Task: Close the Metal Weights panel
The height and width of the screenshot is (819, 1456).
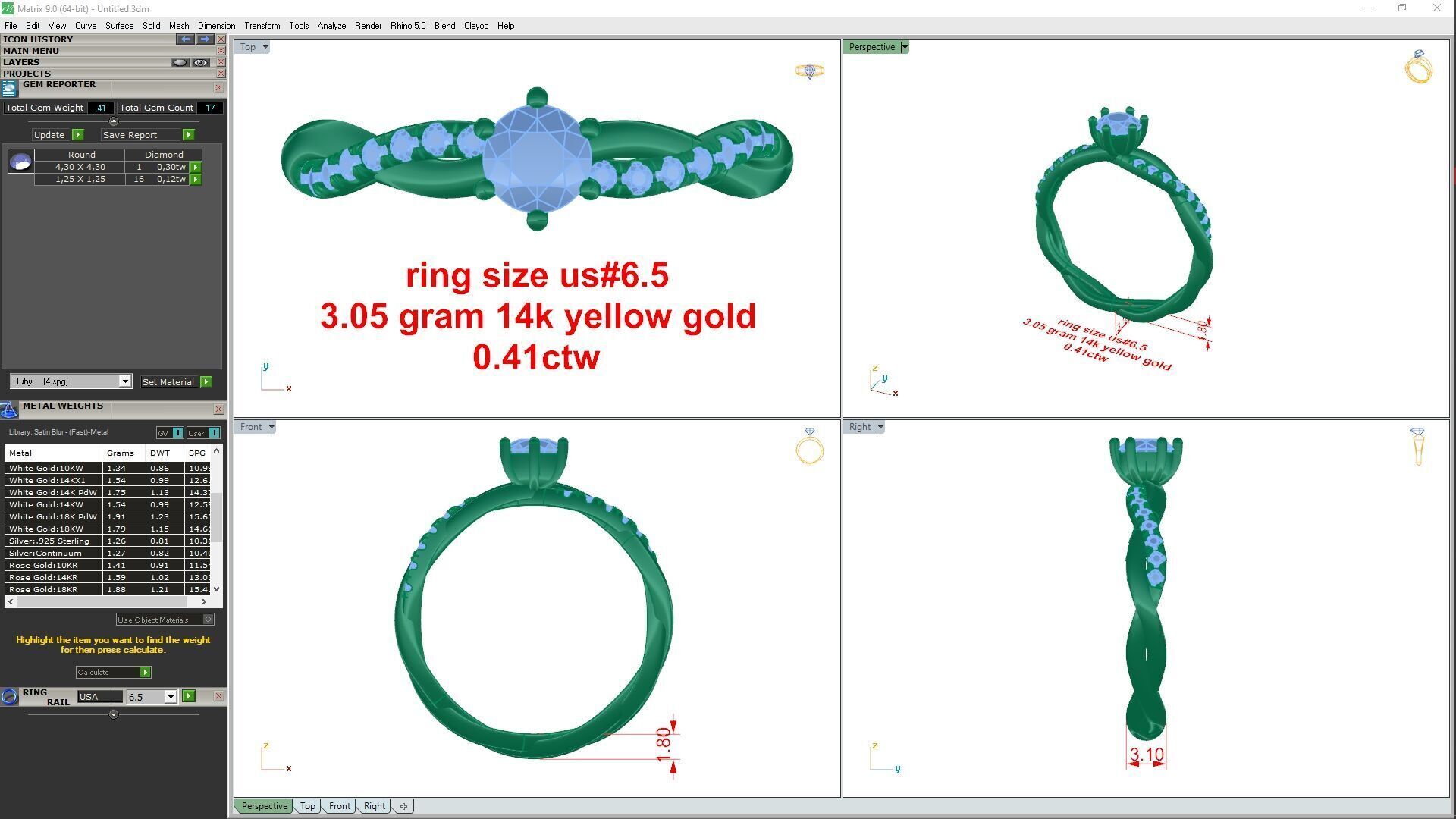Action: pyautogui.click(x=218, y=409)
